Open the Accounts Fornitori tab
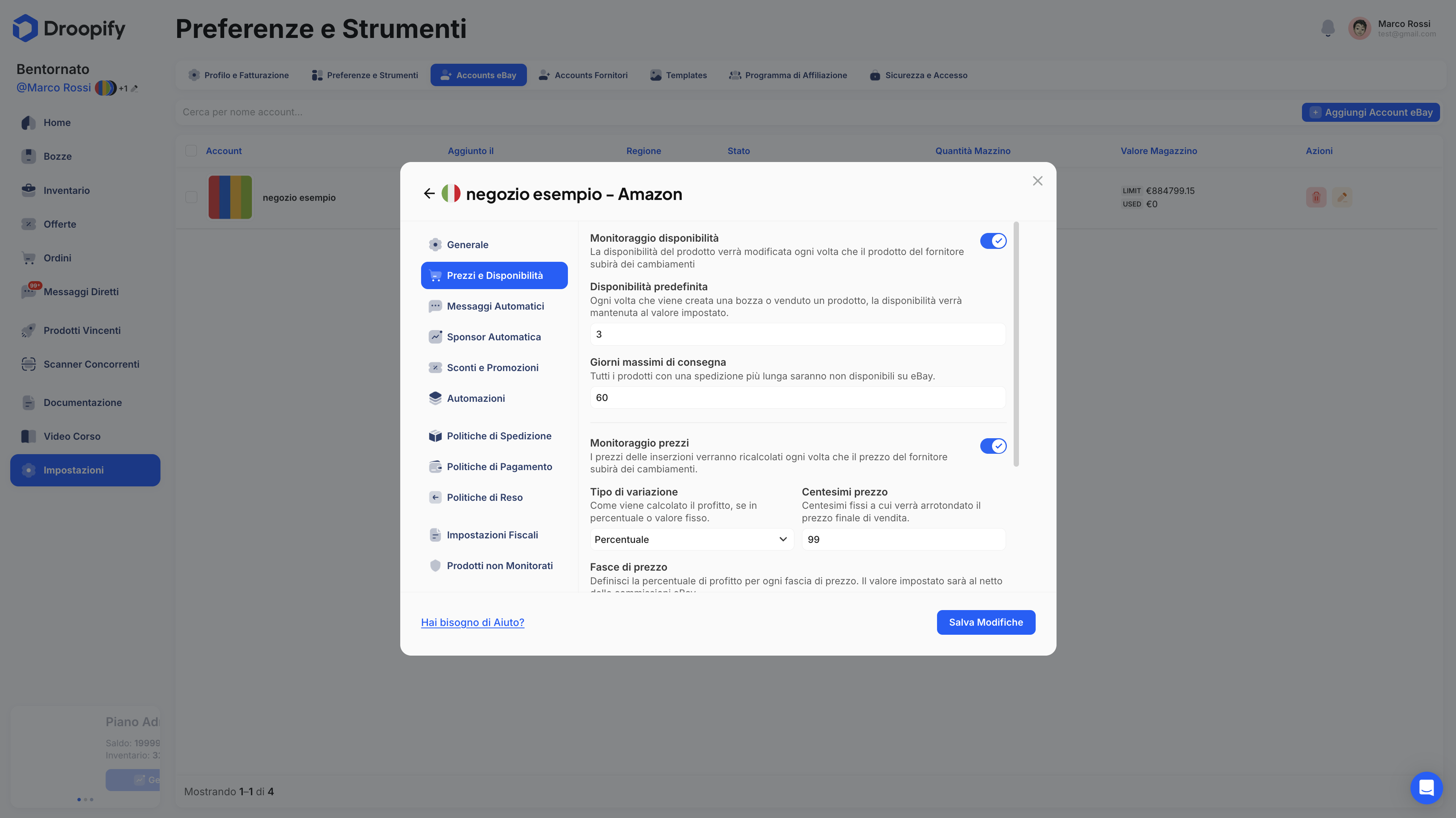The image size is (1456, 818). click(x=583, y=75)
